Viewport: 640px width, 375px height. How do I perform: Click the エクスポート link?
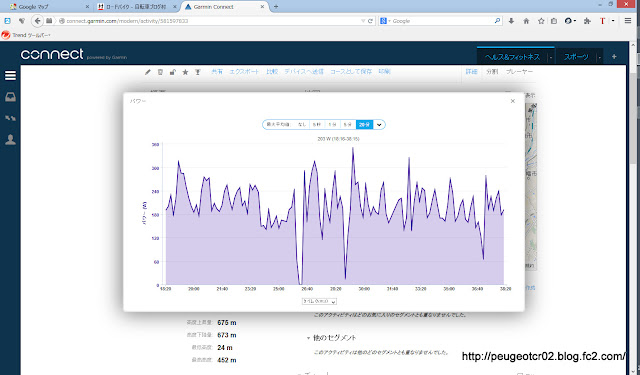(244, 71)
